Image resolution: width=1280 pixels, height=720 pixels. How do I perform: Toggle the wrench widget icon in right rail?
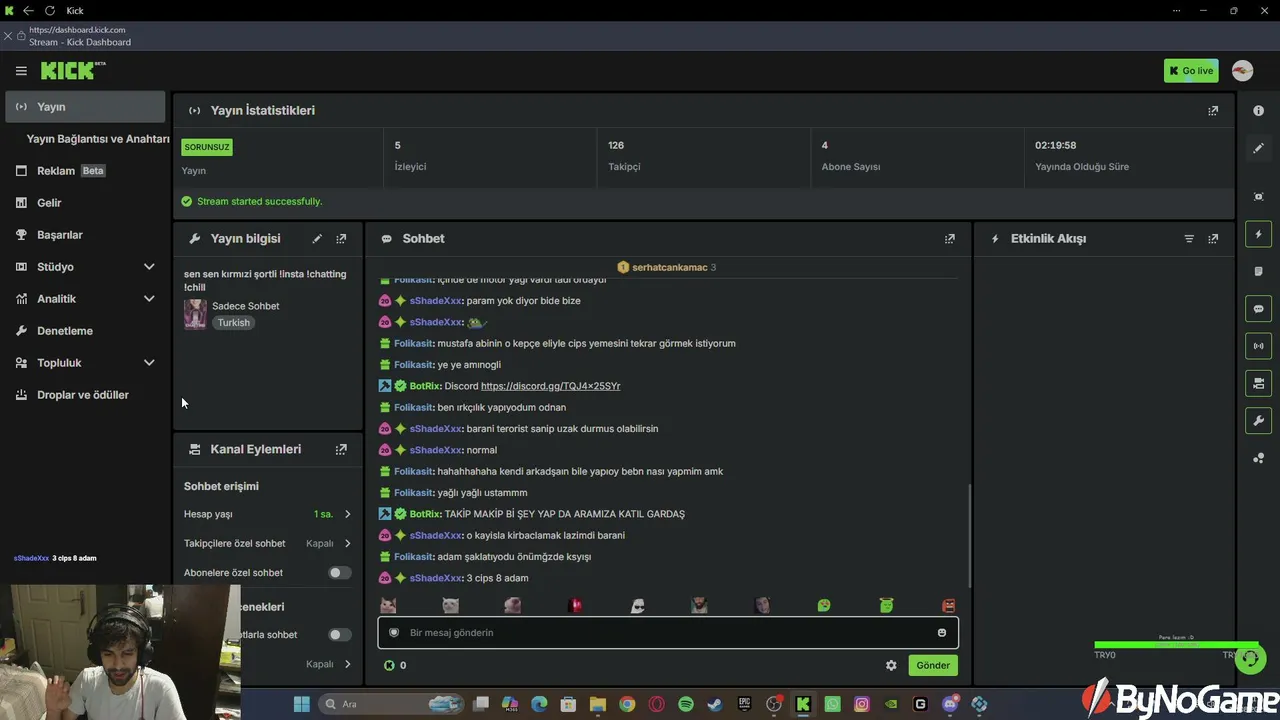[x=1259, y=421]
